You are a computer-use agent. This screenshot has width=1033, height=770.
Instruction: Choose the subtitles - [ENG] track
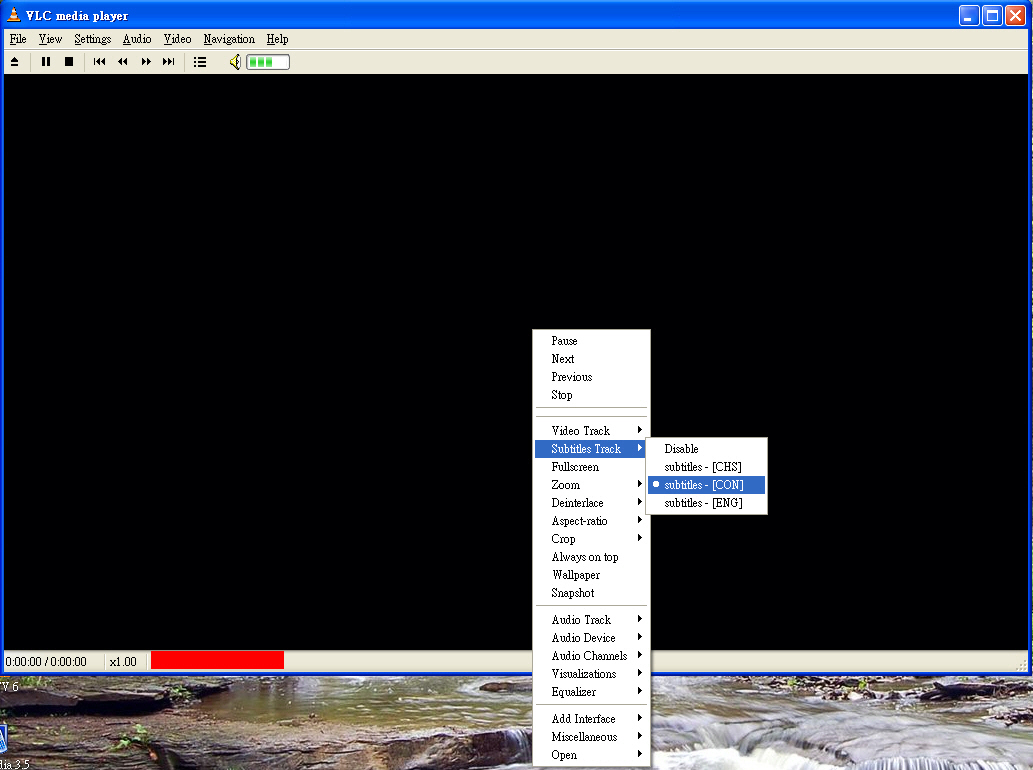[703, 503]
